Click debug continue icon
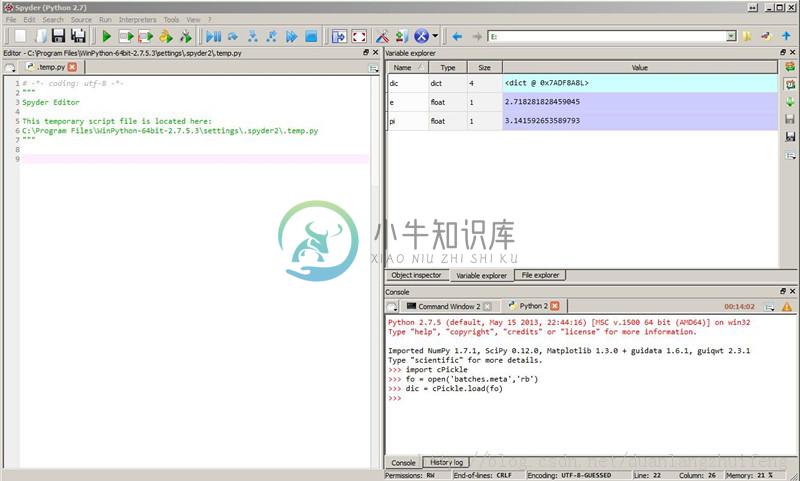 (x=291, y=36)
